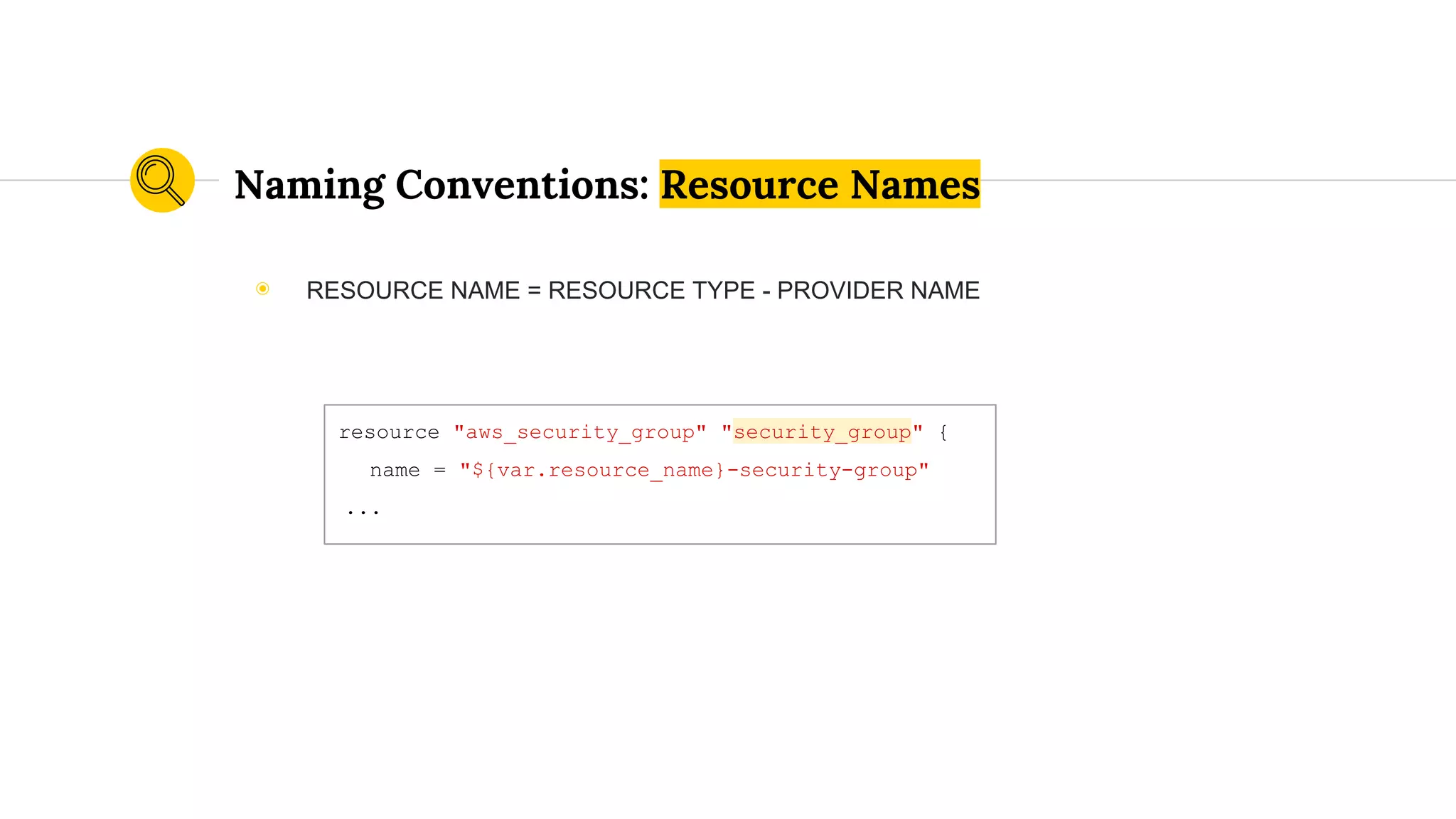Image resolution: width=1456 pixels, height=819 pixels.
Task: Click the highlighted "security_group" resource name
Action: coord(822,432)
